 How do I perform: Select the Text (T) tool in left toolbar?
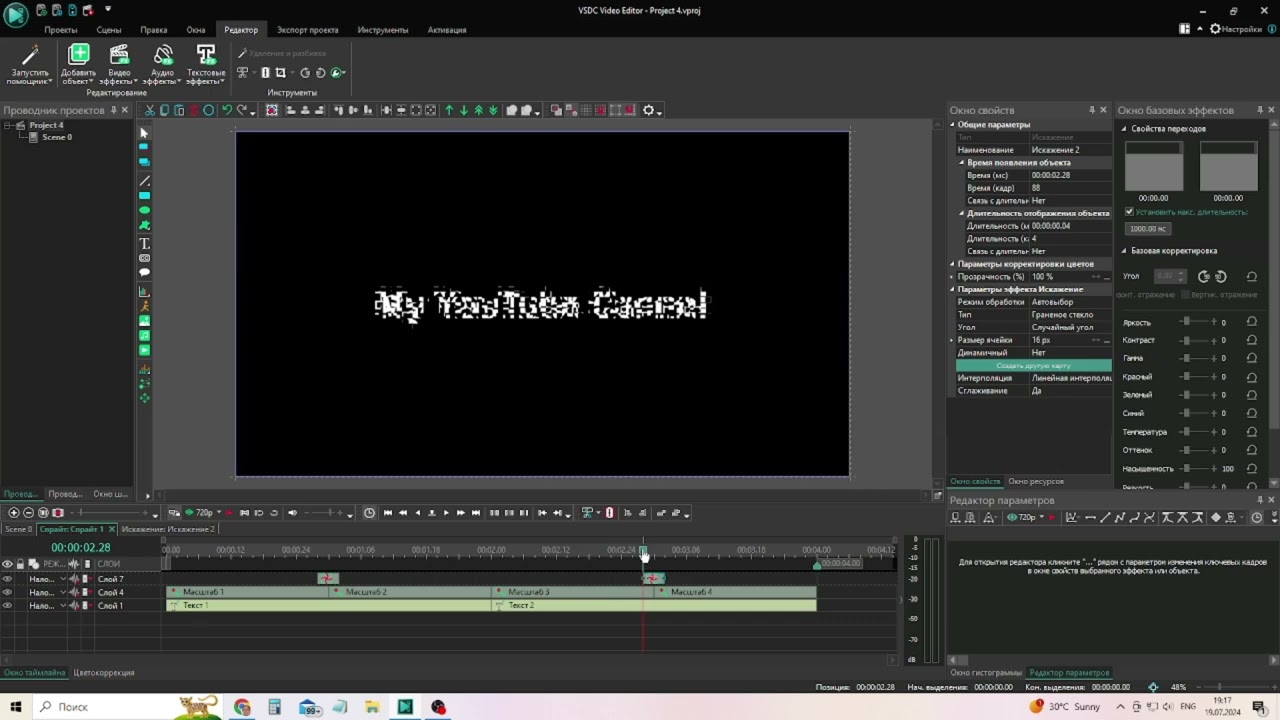(x=144, y=243)
